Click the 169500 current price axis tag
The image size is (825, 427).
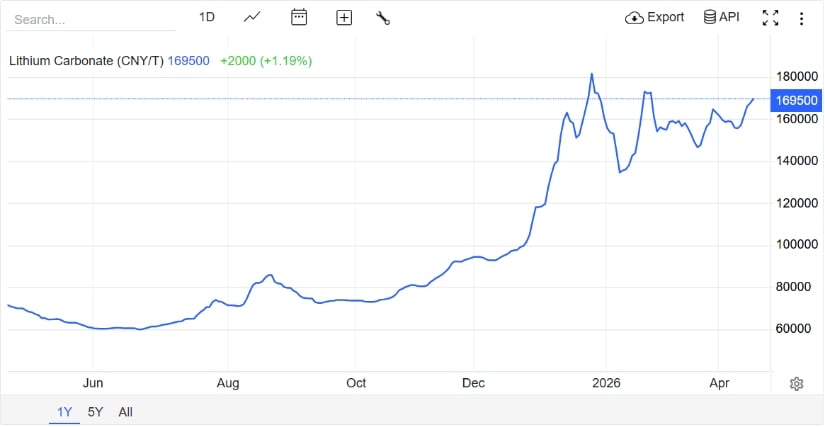[797, 100]
